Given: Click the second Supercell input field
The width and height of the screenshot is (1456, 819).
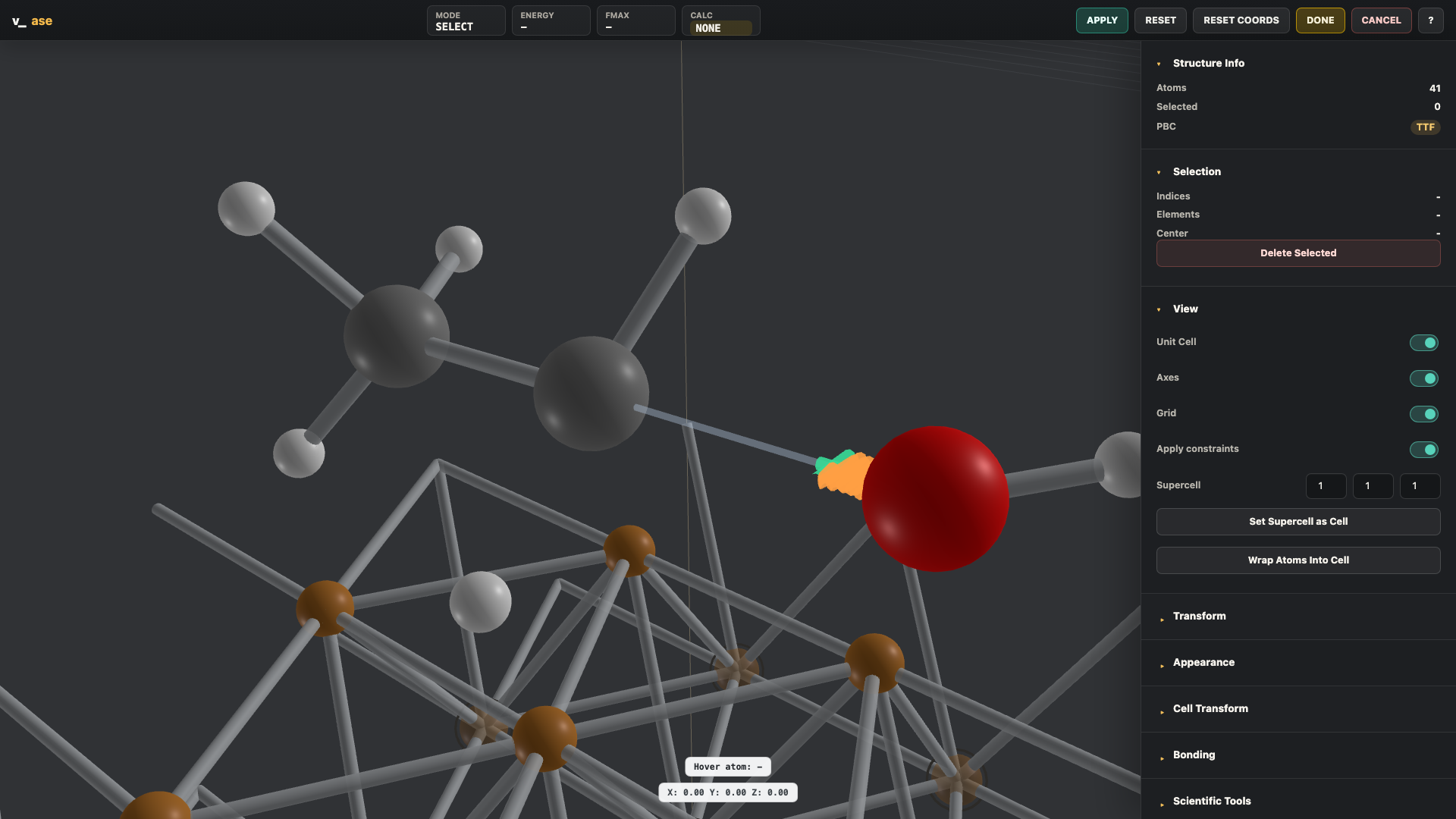Looking at the screenshot, I should pyautogui.click(x=1373, y=486).
